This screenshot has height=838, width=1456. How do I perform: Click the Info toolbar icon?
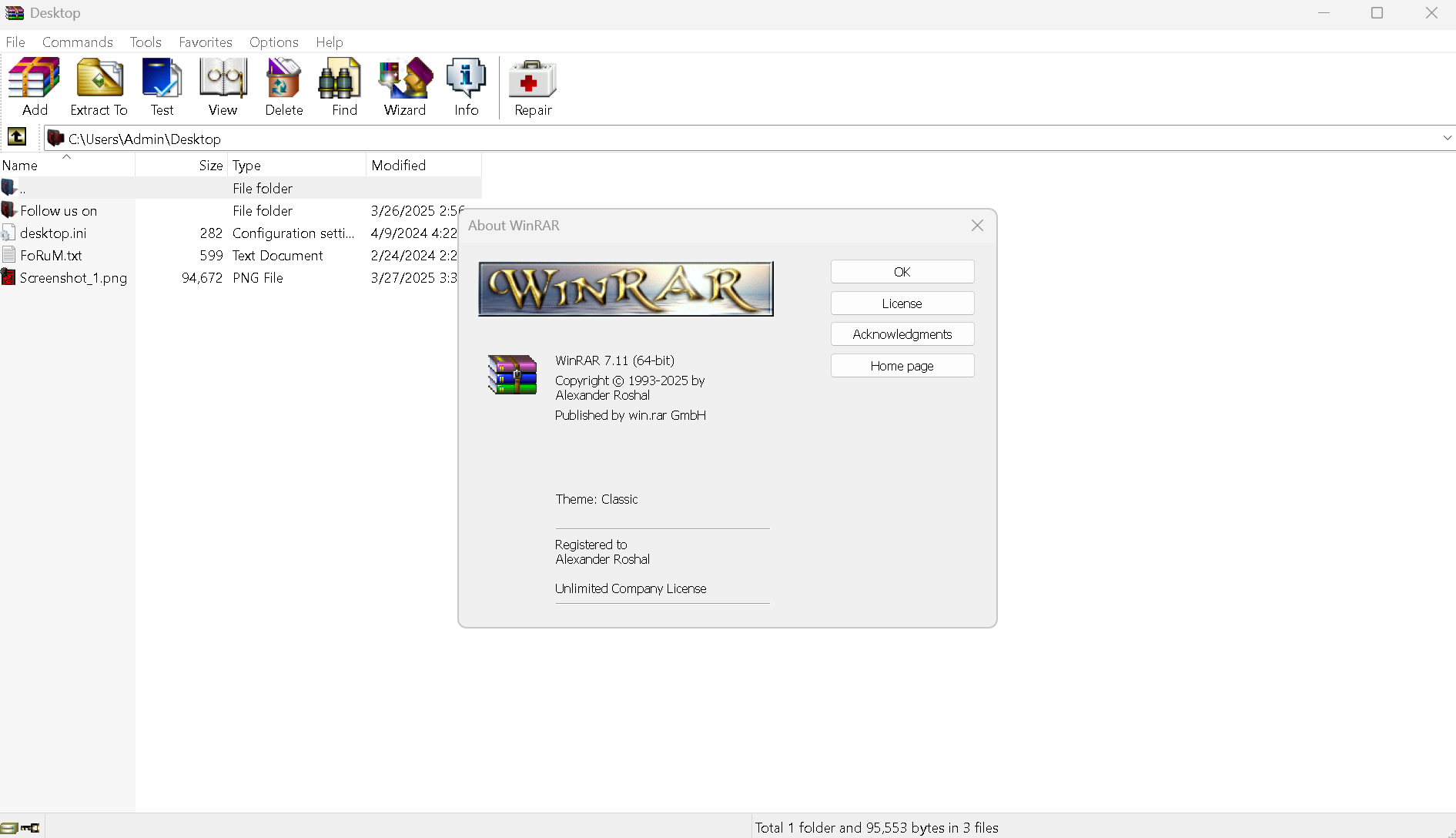pos(467,79)
